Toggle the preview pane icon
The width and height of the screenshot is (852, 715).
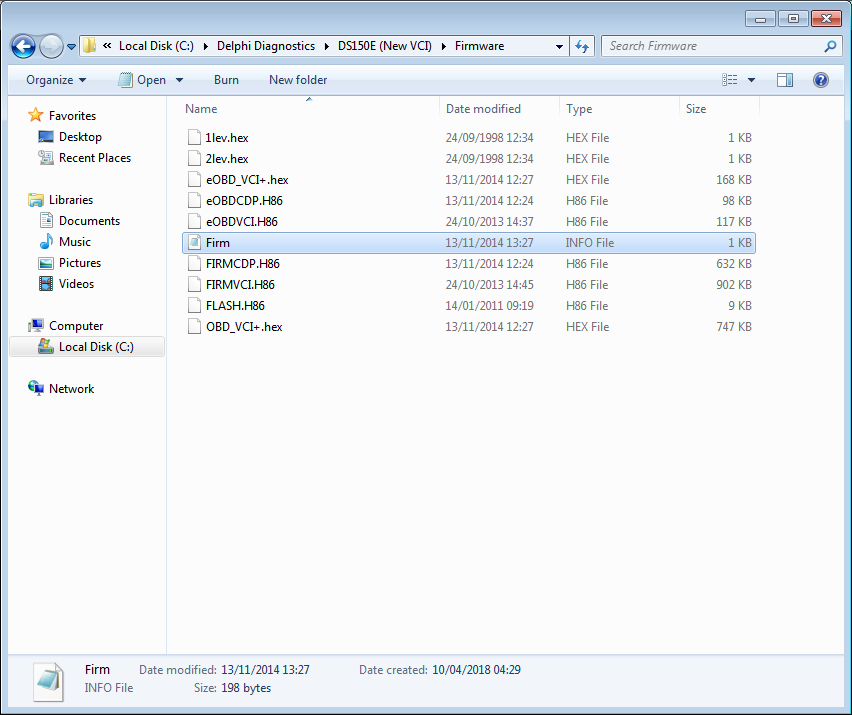point(785,80)
